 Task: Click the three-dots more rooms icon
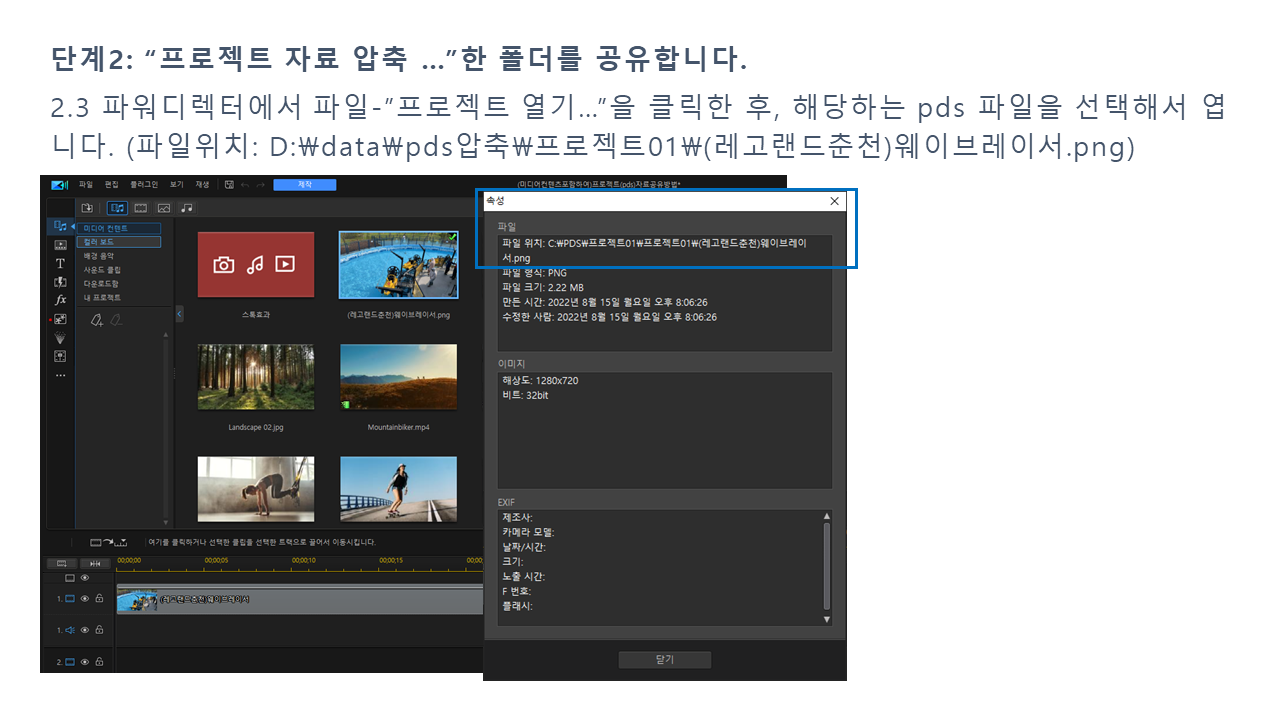tap(60, 375)
